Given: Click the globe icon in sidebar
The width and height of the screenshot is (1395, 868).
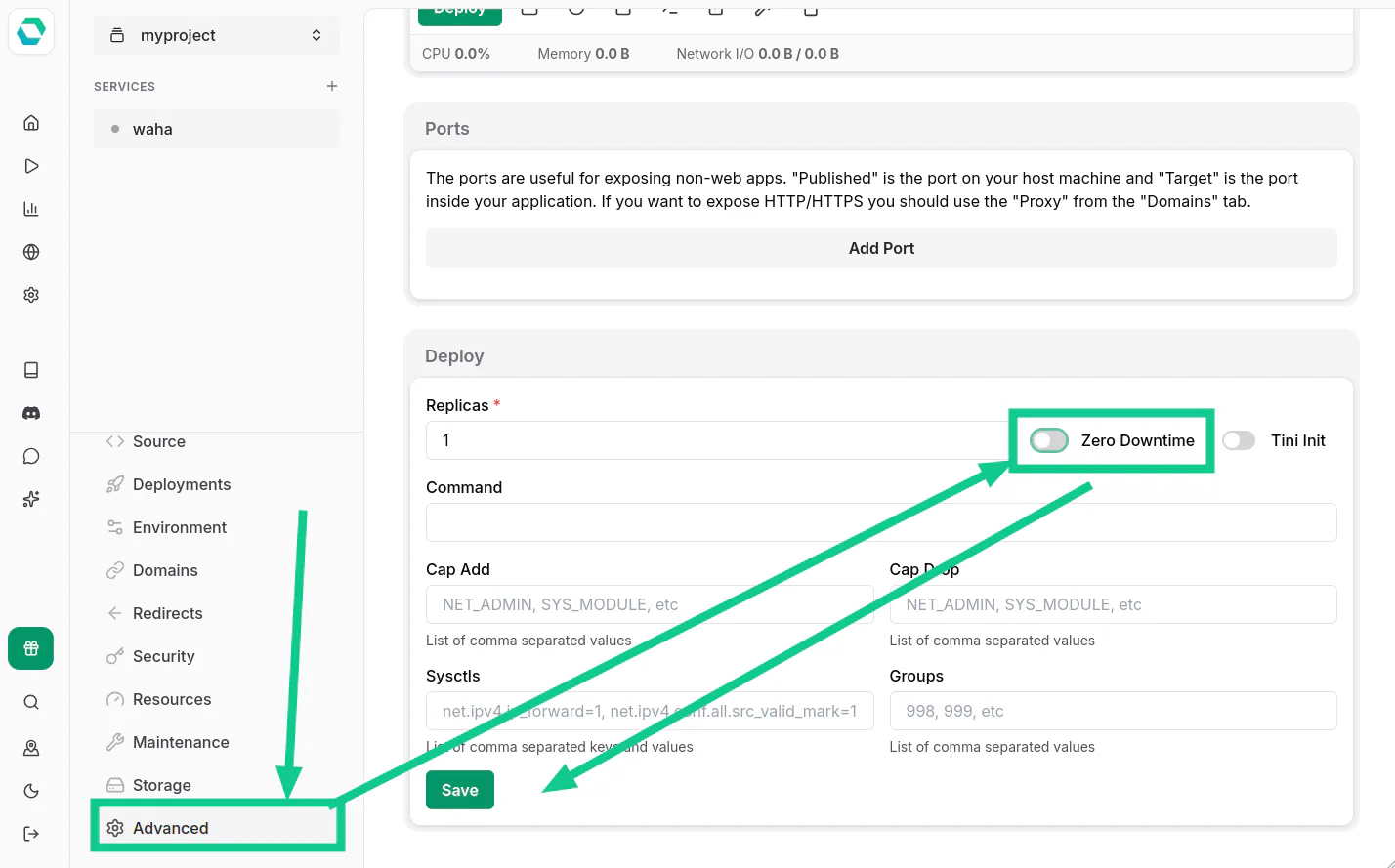Looking at the screenshot, I should (31, 252).
